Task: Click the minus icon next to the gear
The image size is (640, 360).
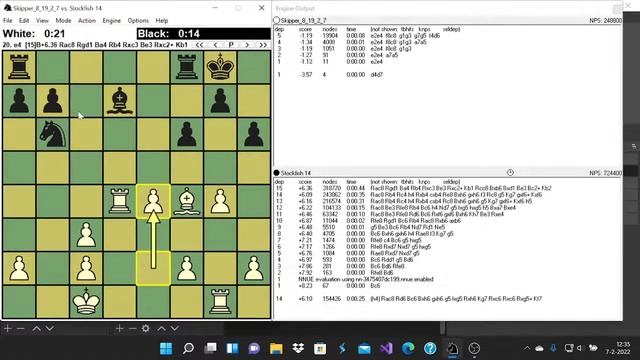Action: click(132, 328)
